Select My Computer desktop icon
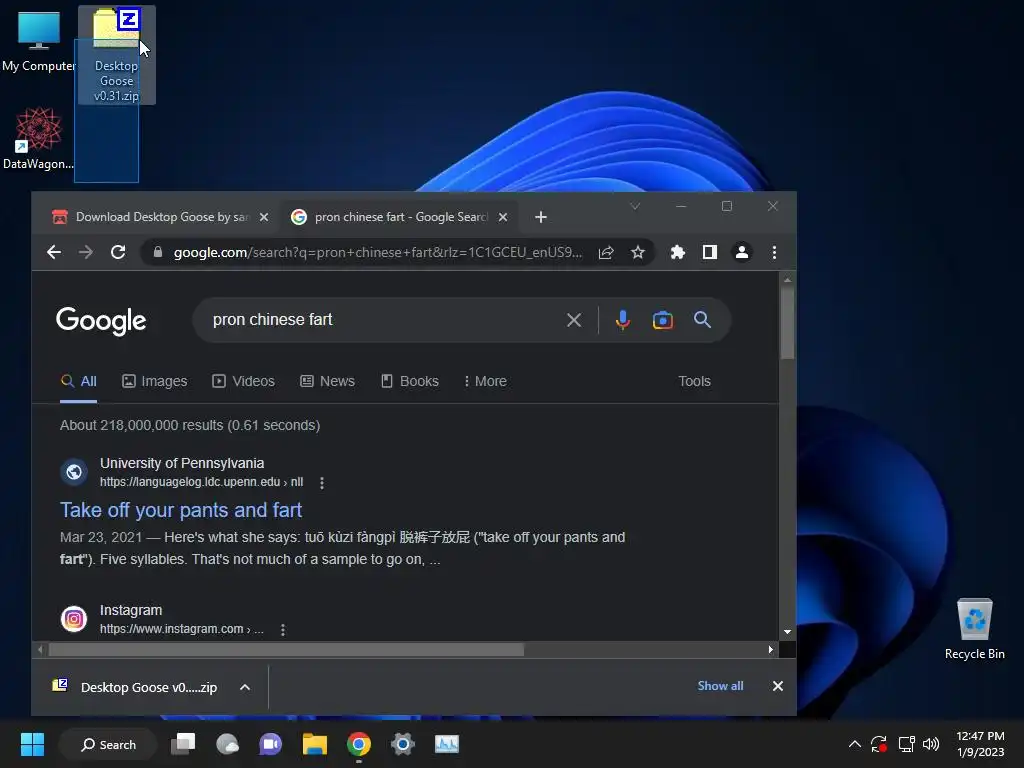Image resolution: width=1024 pixels, height=768 pixels. [x=39, y=42]
